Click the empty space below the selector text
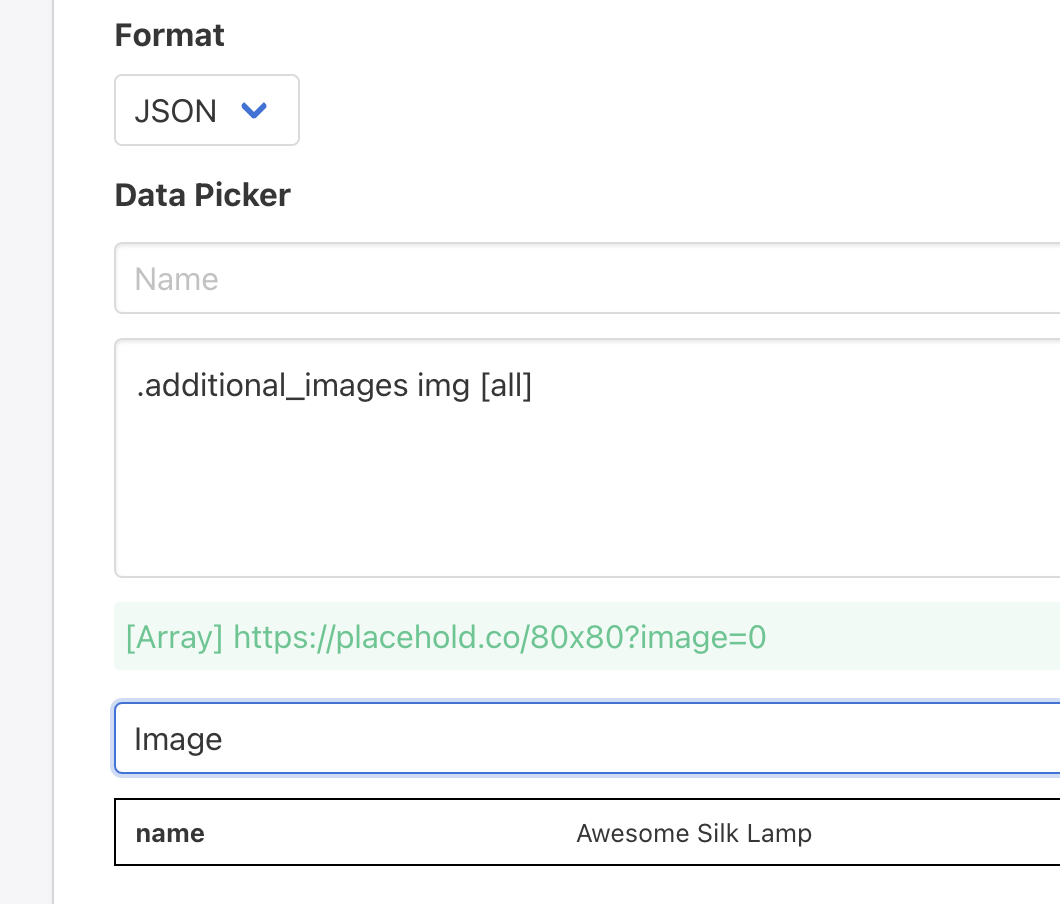Image resolution: width=1060 pixels, height=904 pixels. (x=586, y=500)
